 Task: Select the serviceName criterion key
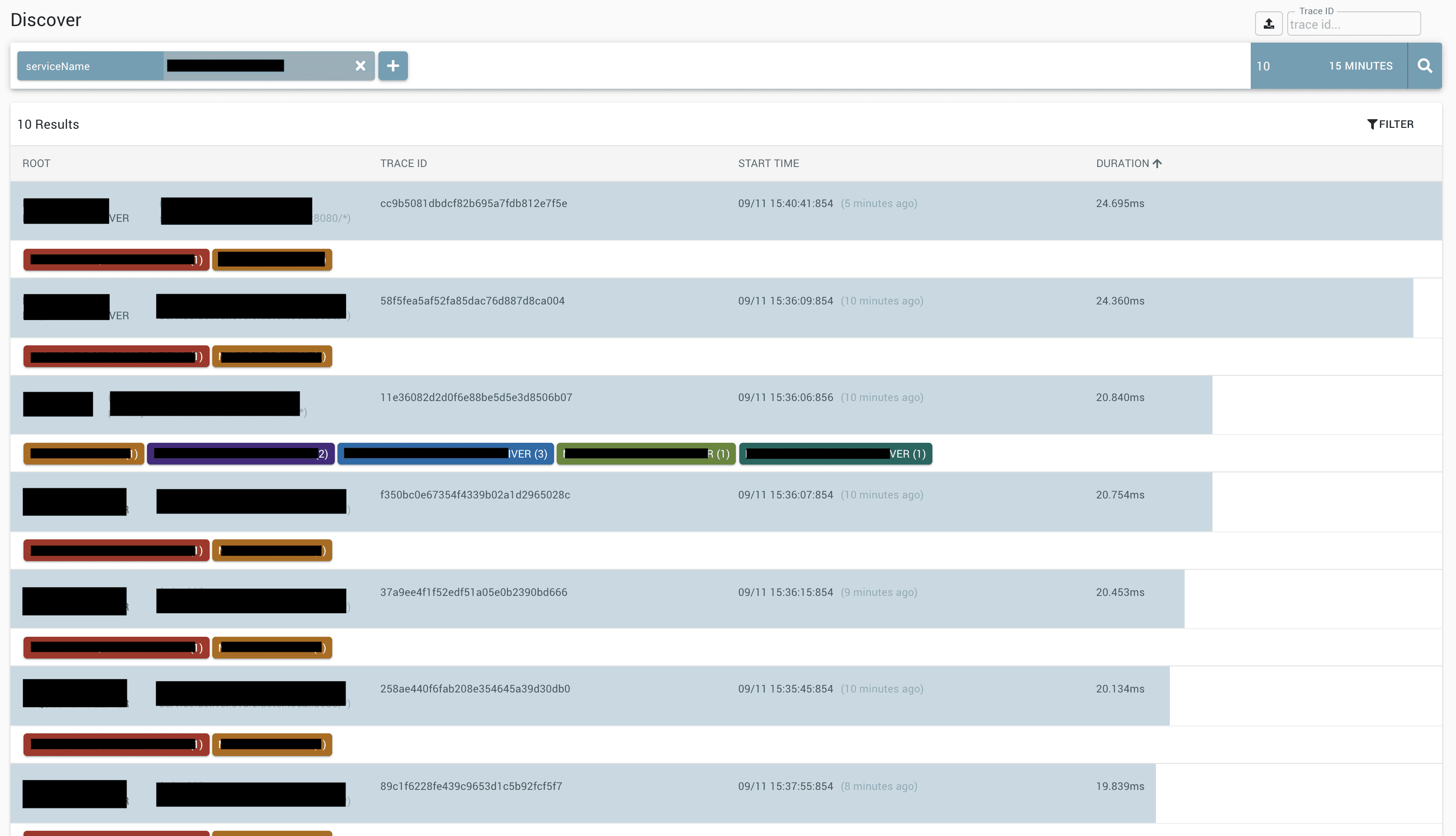(x=90, y=66)
